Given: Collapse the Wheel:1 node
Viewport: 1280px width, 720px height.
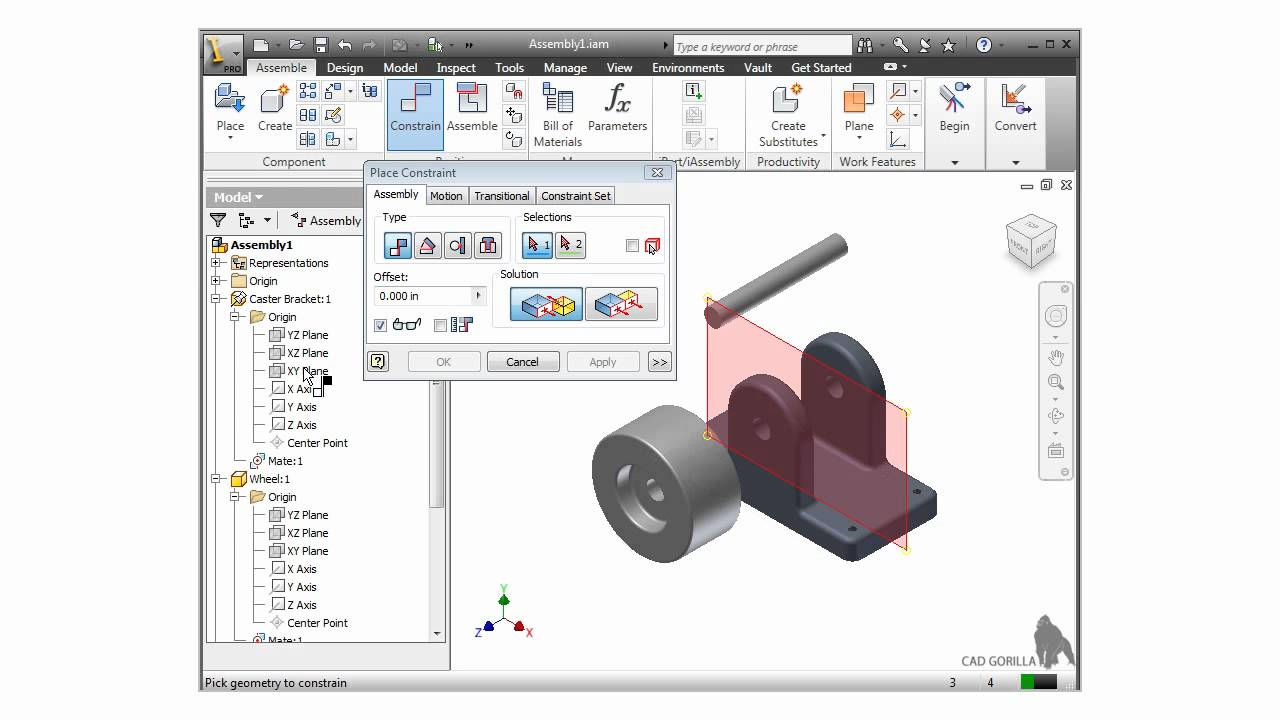Looking at the screenshot, I should pos(215,479).
